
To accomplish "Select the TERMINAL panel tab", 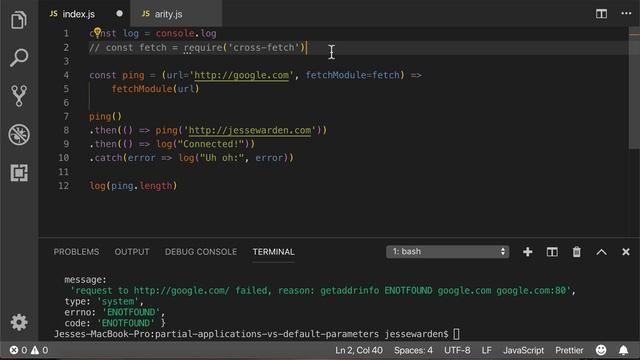I will (x=273, y=252).
